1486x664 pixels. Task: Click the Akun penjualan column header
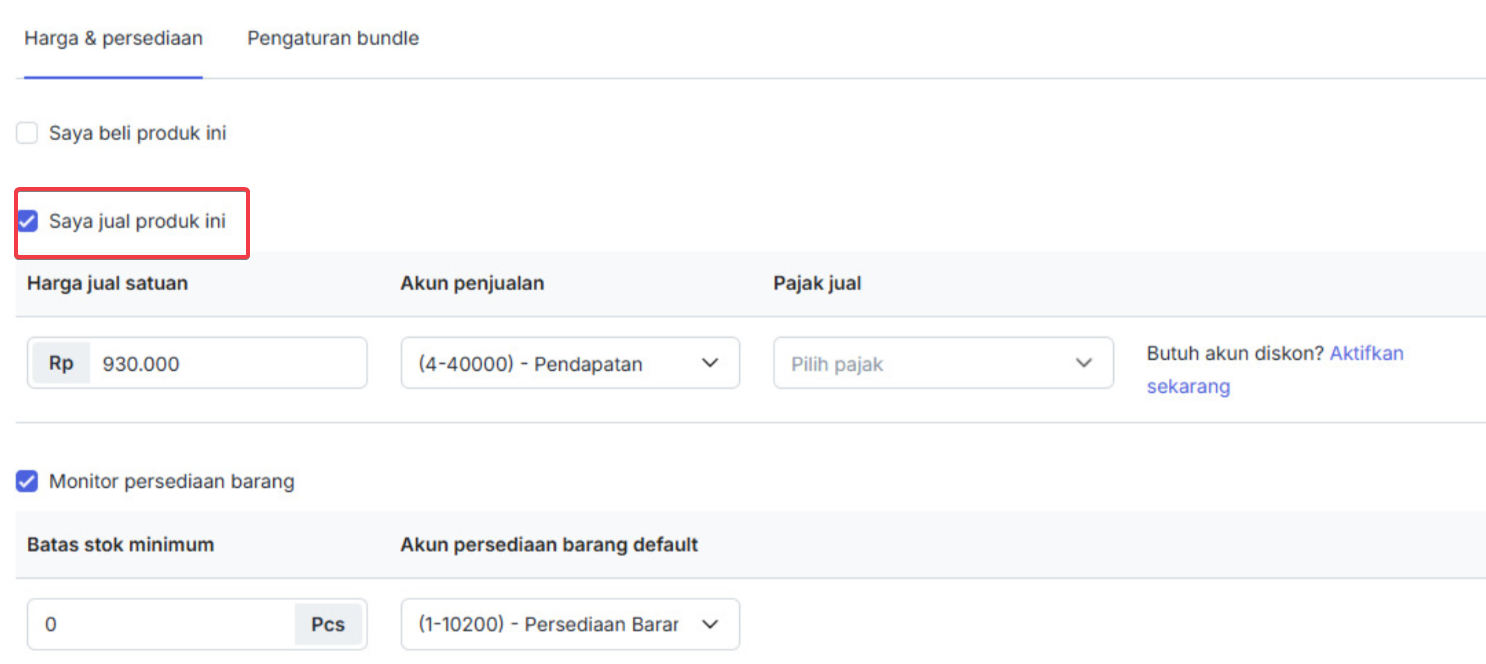(x=472, y=283)
